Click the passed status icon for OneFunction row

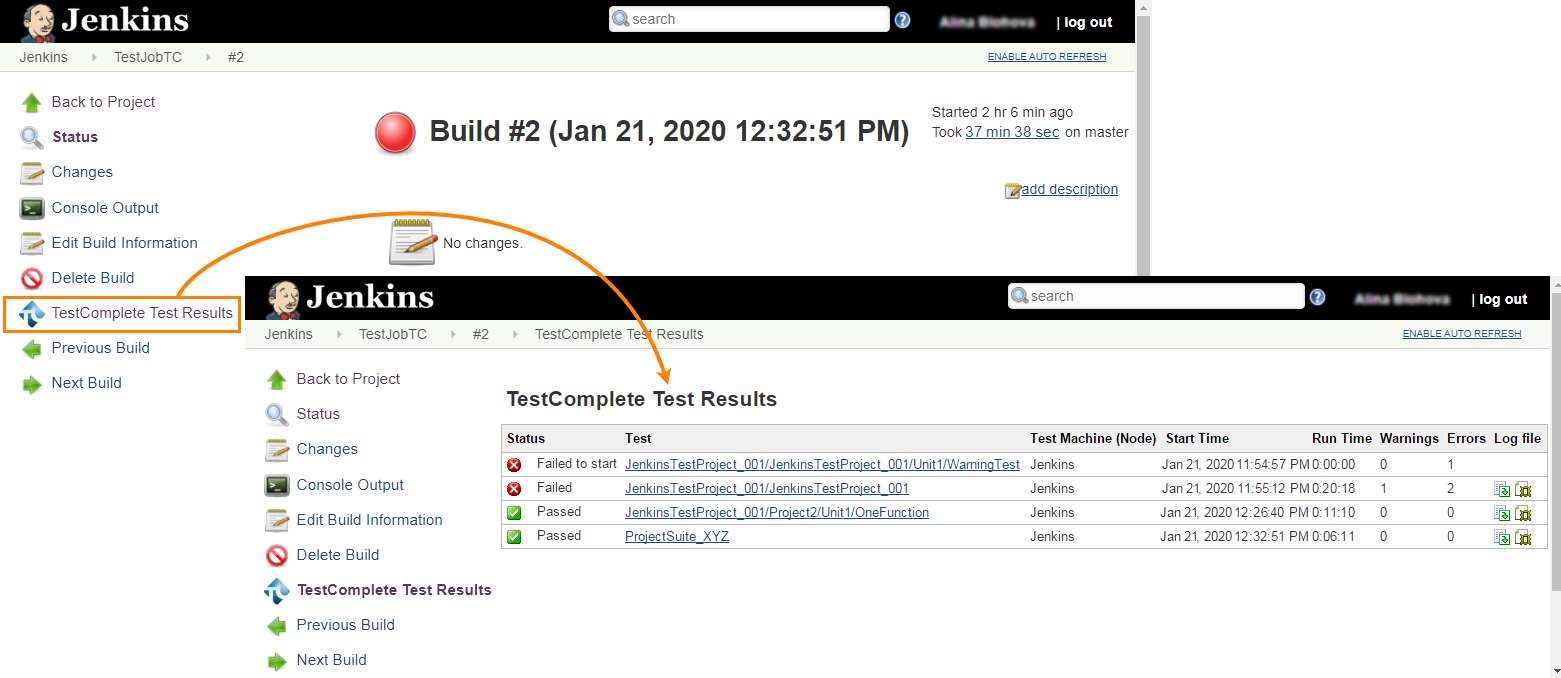[x=512, y=511]
